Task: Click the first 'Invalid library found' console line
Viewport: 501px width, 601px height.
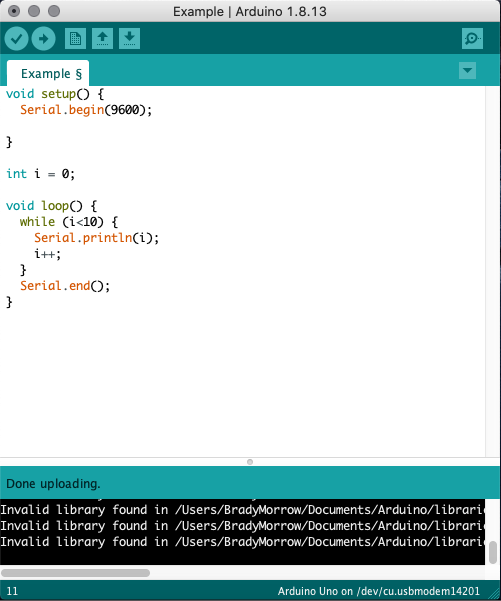Action: point(242,510)
